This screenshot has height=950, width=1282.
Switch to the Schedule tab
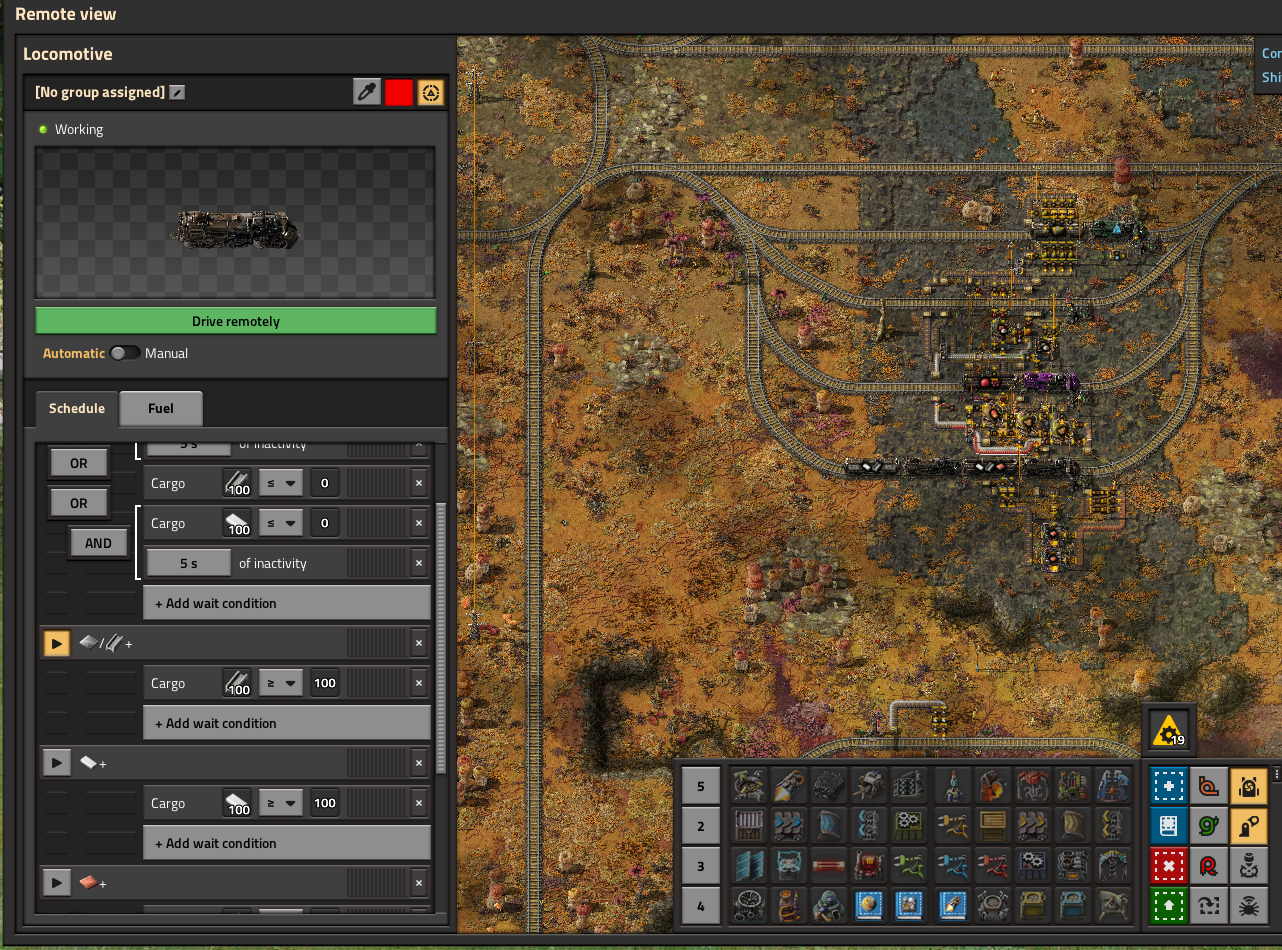(77, 408)
